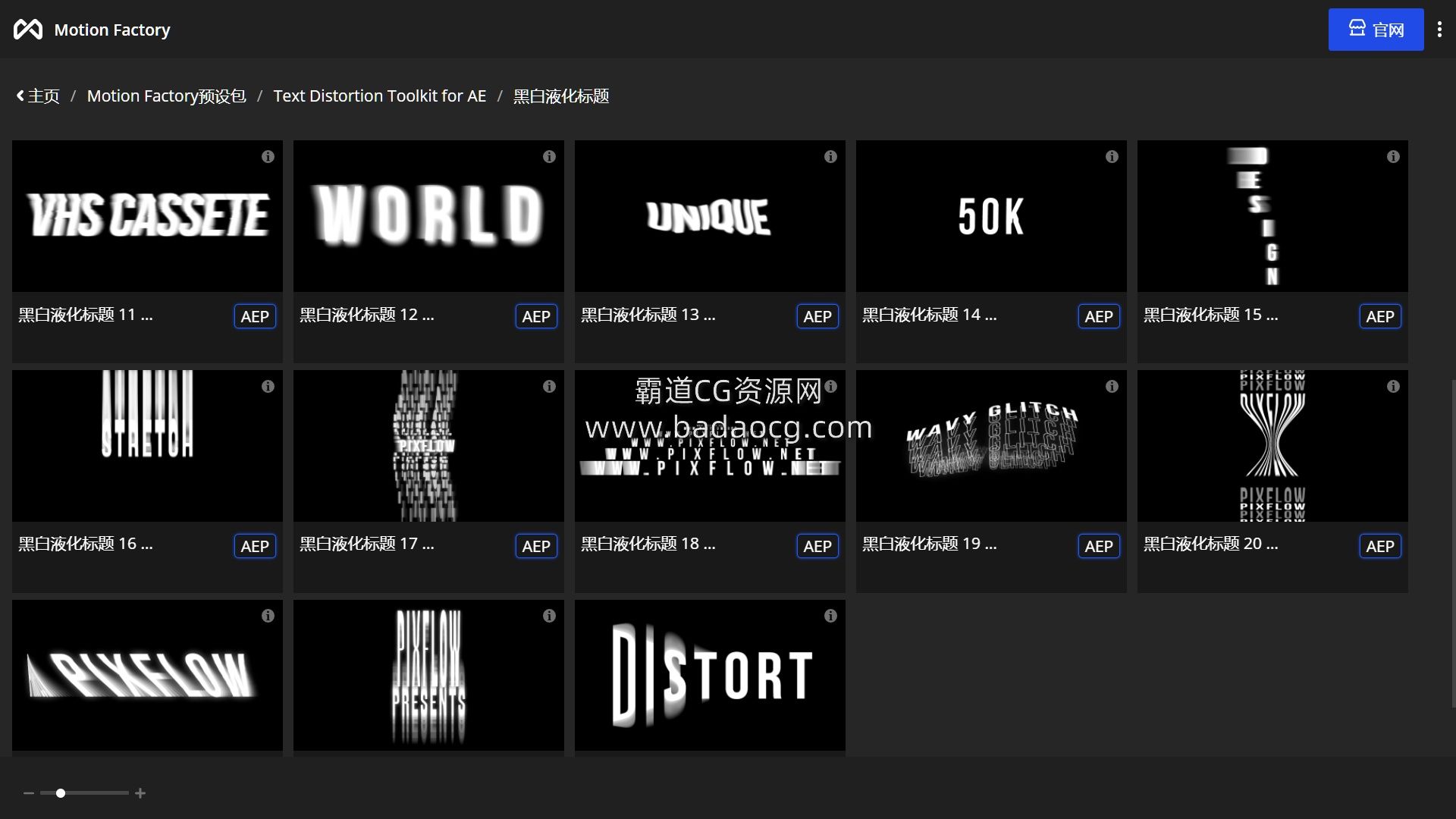Select the vertical DESIGN thumbnail
The image size is (1456, 819).
pos(1272,216)
